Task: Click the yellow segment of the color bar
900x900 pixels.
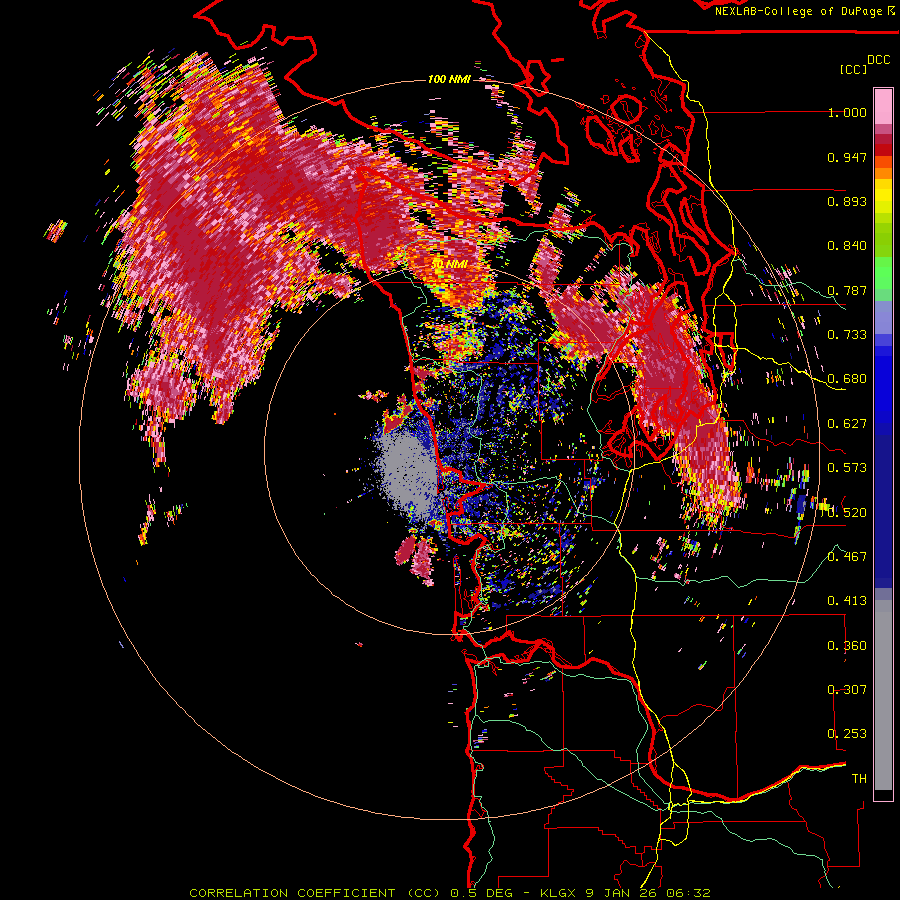Action: tap(883, 196)
